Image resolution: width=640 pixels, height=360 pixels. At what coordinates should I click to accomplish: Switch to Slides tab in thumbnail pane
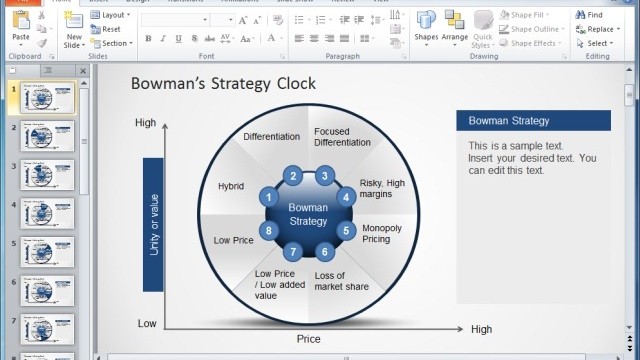tap(13, 71)
